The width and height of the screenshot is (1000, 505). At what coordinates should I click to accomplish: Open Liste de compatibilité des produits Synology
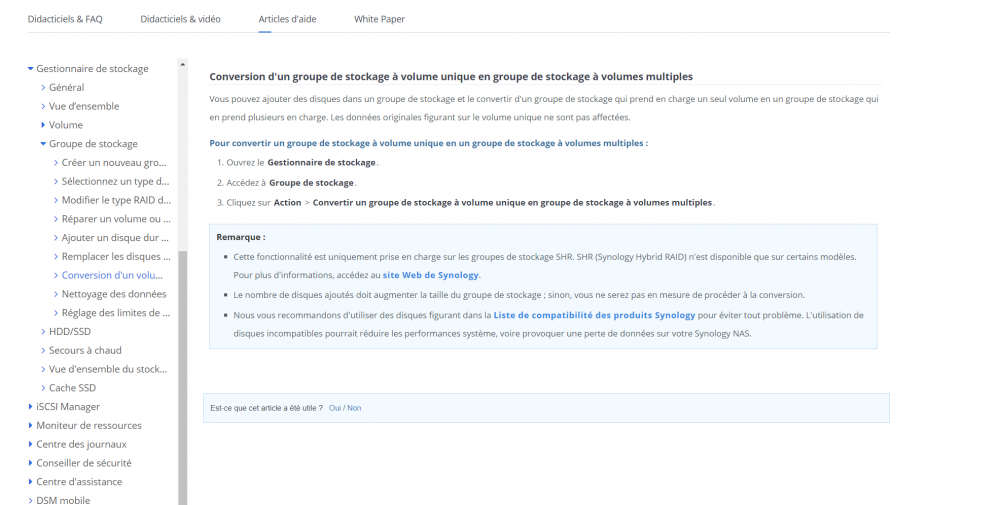point(594,315)
